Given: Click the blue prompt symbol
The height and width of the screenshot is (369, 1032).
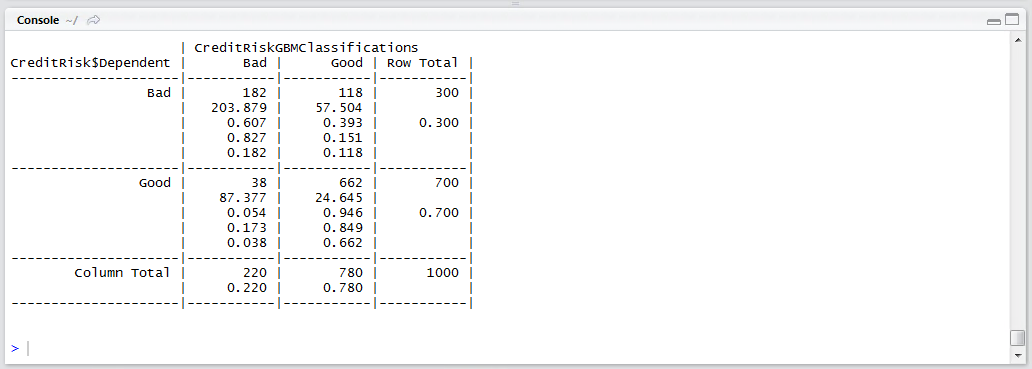Looking at the screenshot, I should pyautogui.click(x=15, y=348).
